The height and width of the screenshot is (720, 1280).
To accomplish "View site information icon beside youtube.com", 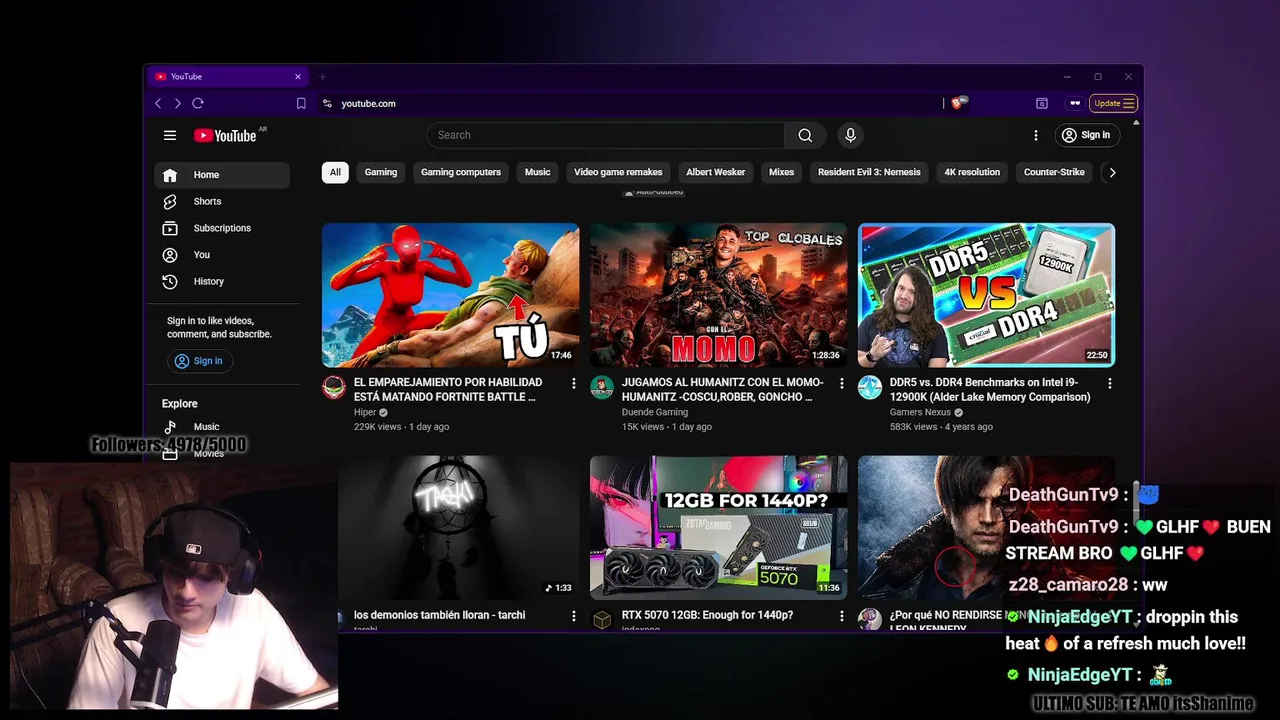I will tap(327, 103).
